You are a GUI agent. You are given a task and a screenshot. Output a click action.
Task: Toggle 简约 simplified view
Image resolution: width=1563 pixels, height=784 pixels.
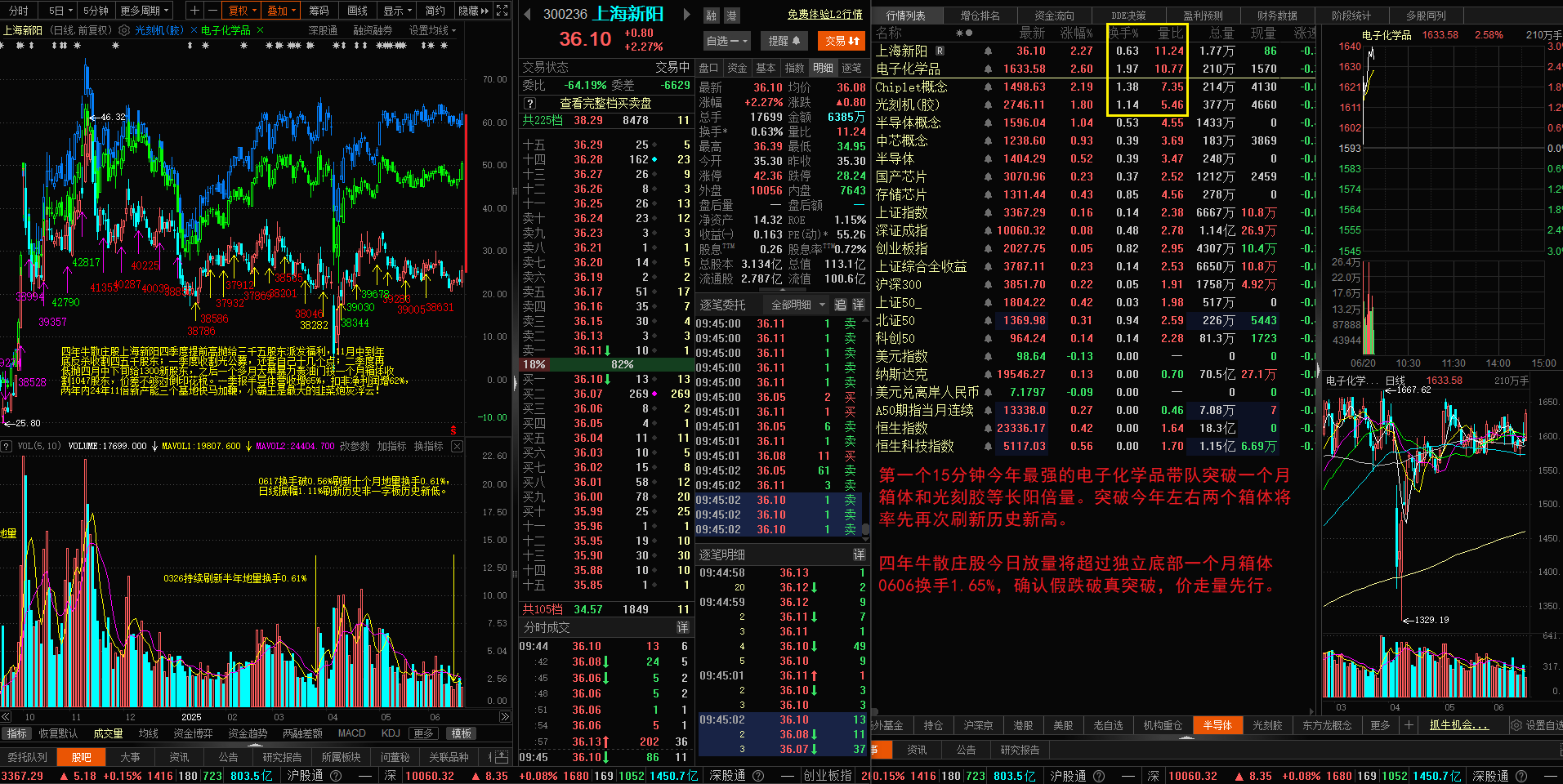[x=435, y=11]
